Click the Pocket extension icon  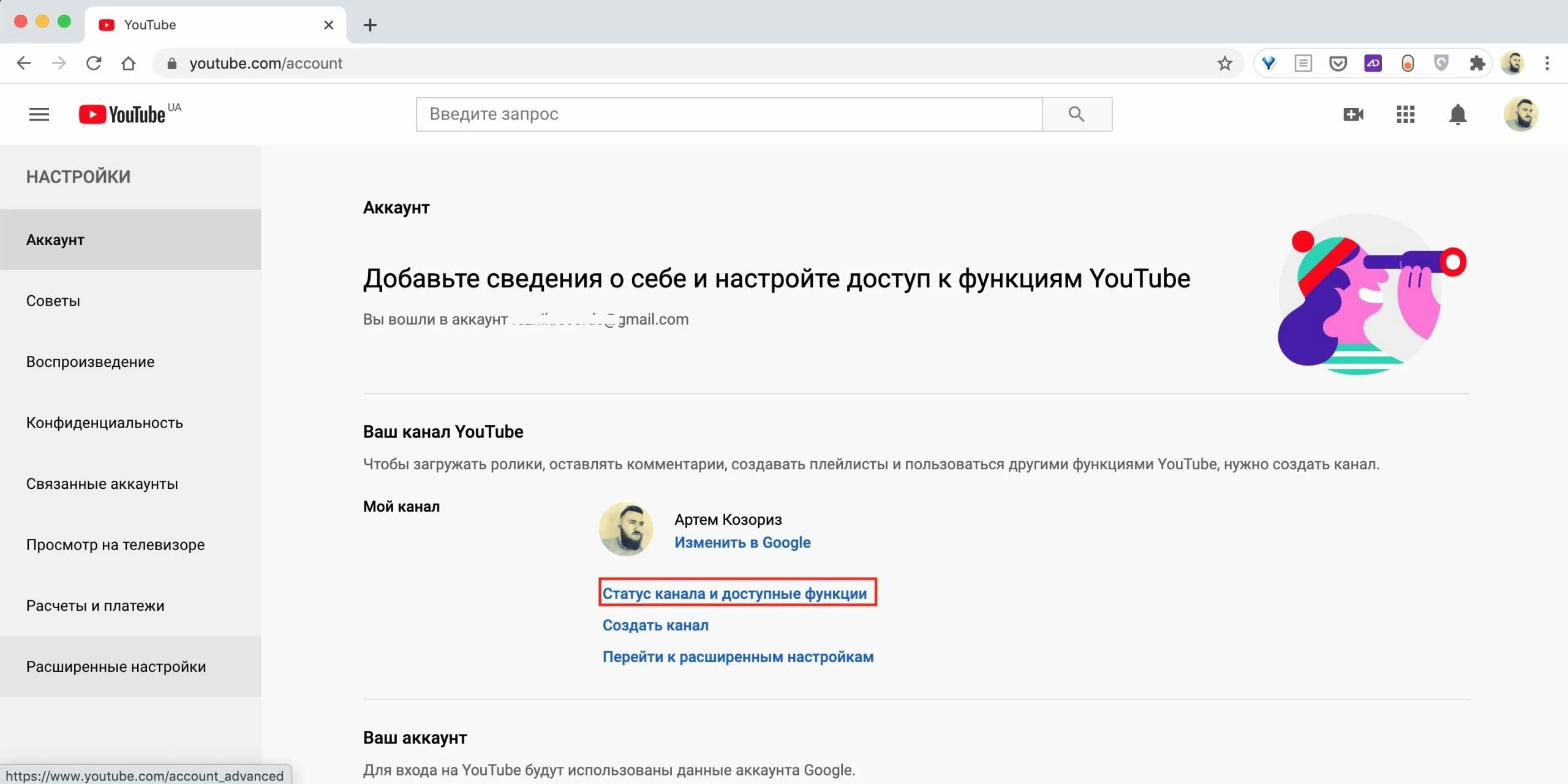tap(1338, 63)
